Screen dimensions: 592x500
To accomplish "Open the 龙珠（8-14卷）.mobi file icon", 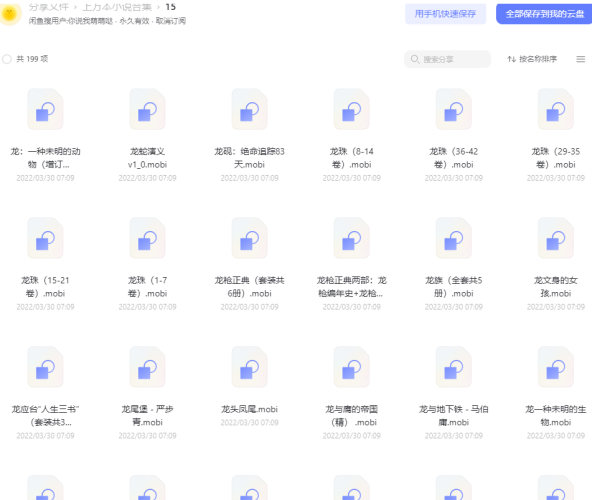I will (352, 110).
